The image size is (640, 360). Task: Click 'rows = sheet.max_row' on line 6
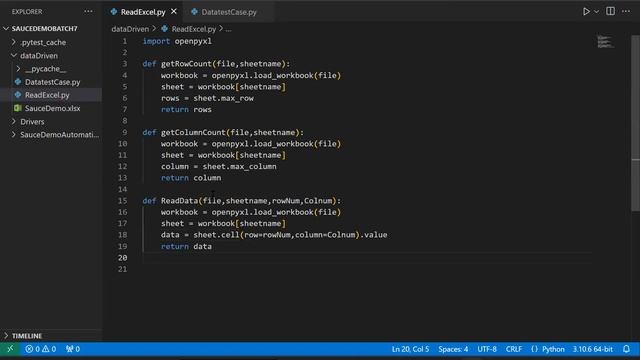point(207,98)
